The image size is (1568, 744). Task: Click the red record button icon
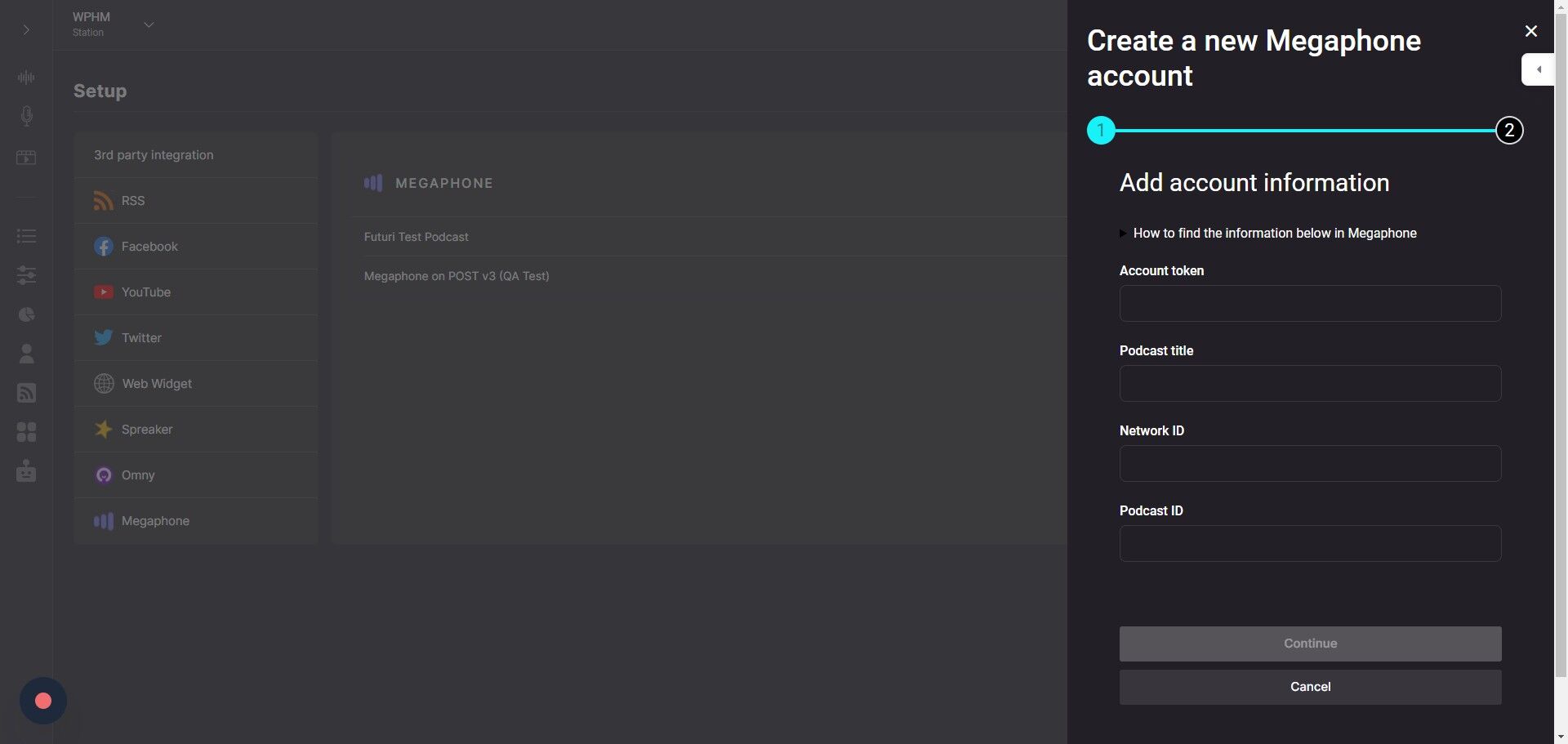[43, 701]
